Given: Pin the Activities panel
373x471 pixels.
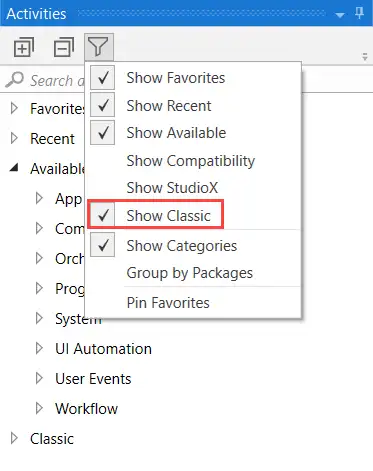Looking at the screenshot, I should tap(359, 14).
